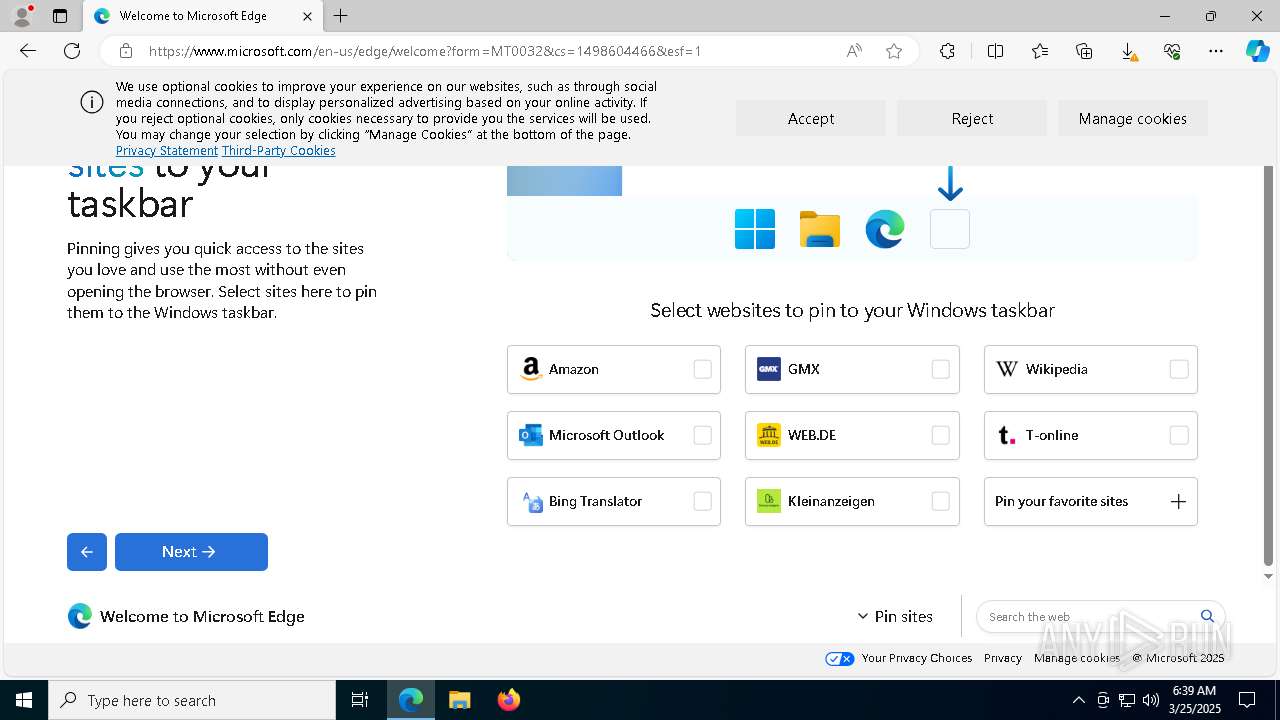Open the Edge profile avatar menu

pos(22,16)
